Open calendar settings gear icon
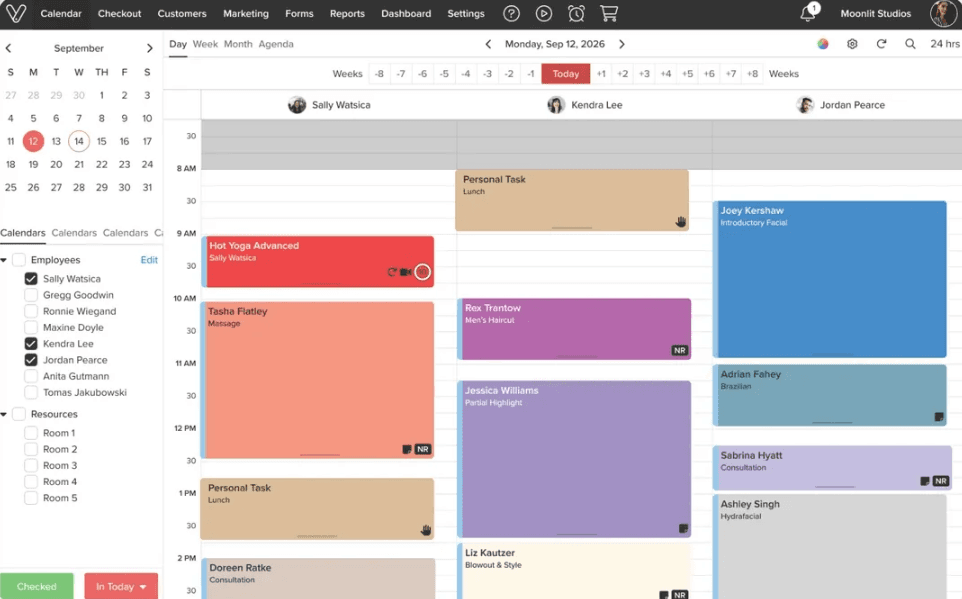 [x=852, y=44]
